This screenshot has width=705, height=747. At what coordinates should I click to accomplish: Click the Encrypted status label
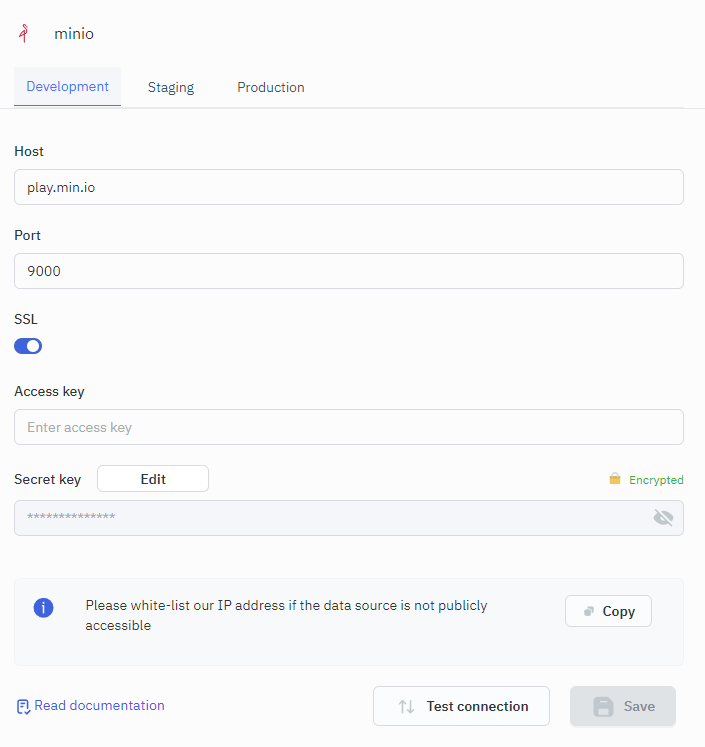pyautogui.click(x=656, y=480)
